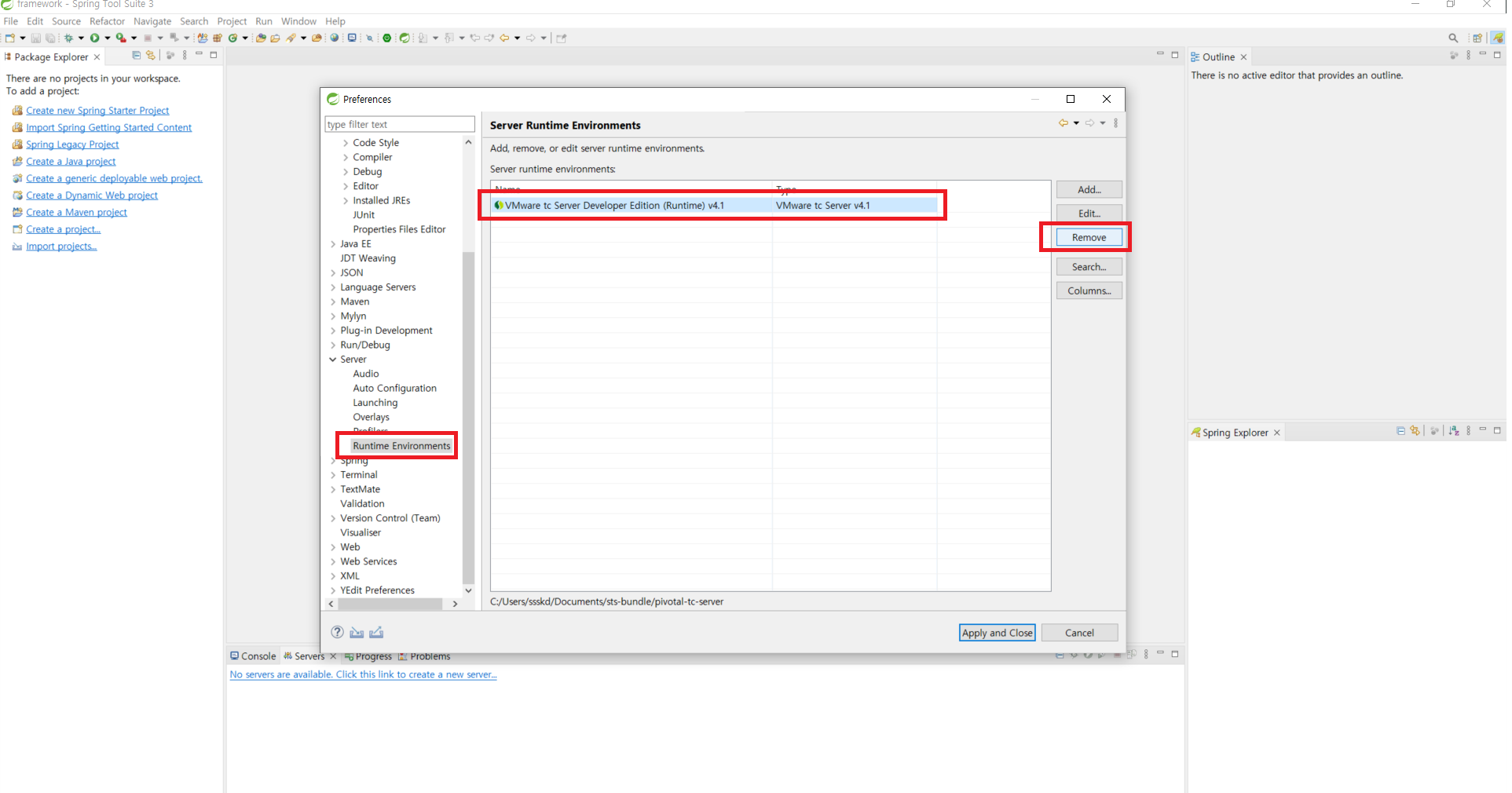Click the create a new server link

click(x=363, y=674)
